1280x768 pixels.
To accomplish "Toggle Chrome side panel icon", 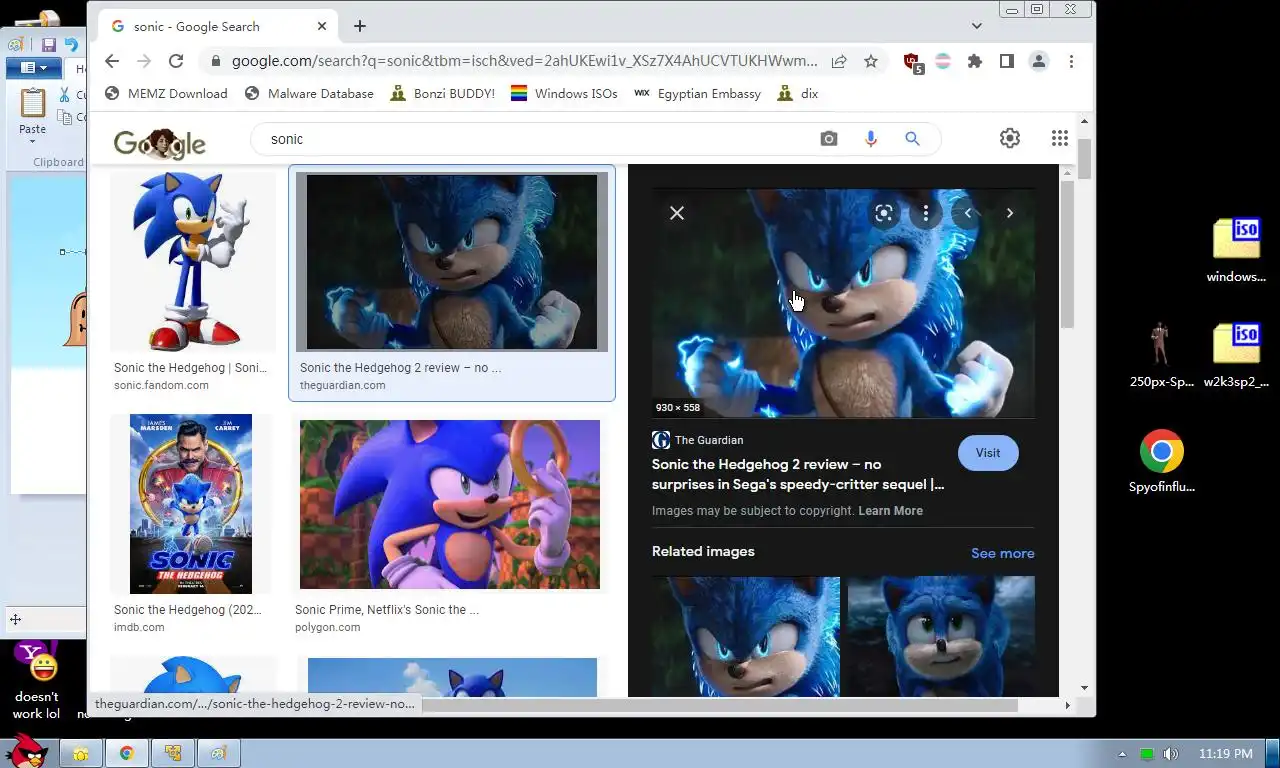I will point(1007,61).
